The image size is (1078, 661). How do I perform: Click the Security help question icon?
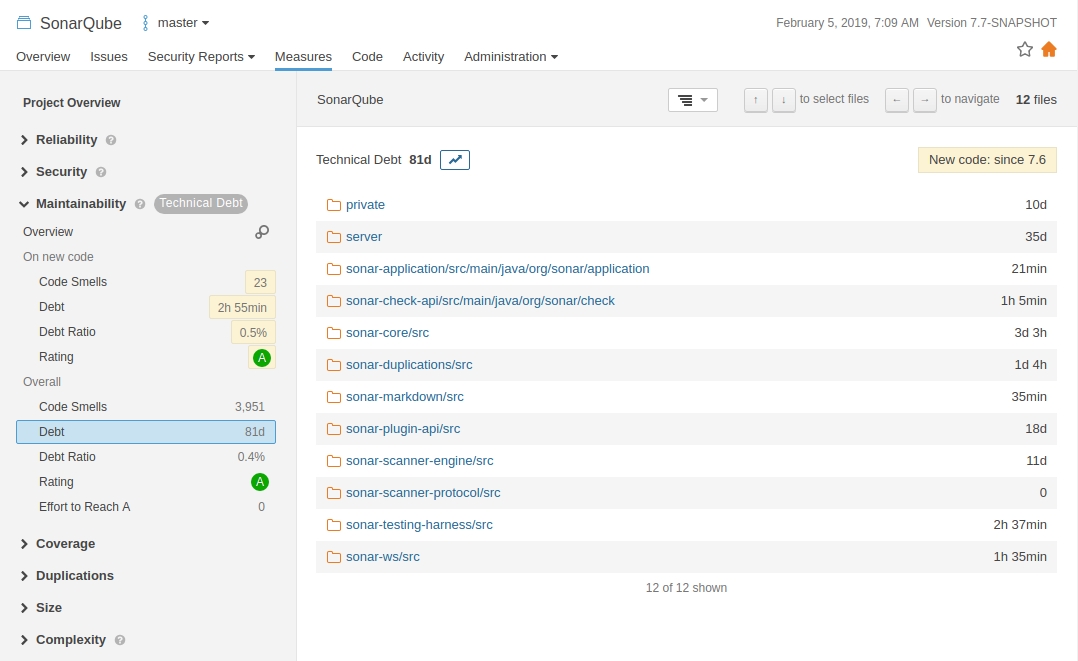(101, 172)
